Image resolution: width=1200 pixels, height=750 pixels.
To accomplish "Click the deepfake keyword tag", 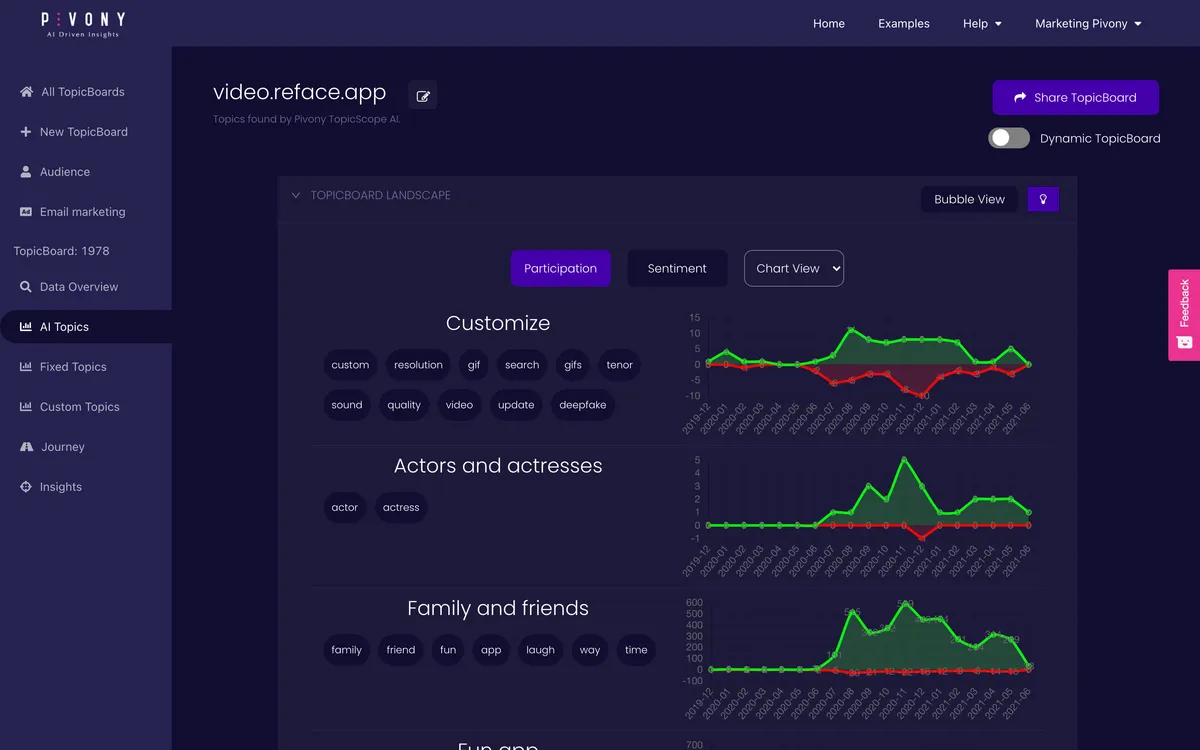I will [581, 405].
